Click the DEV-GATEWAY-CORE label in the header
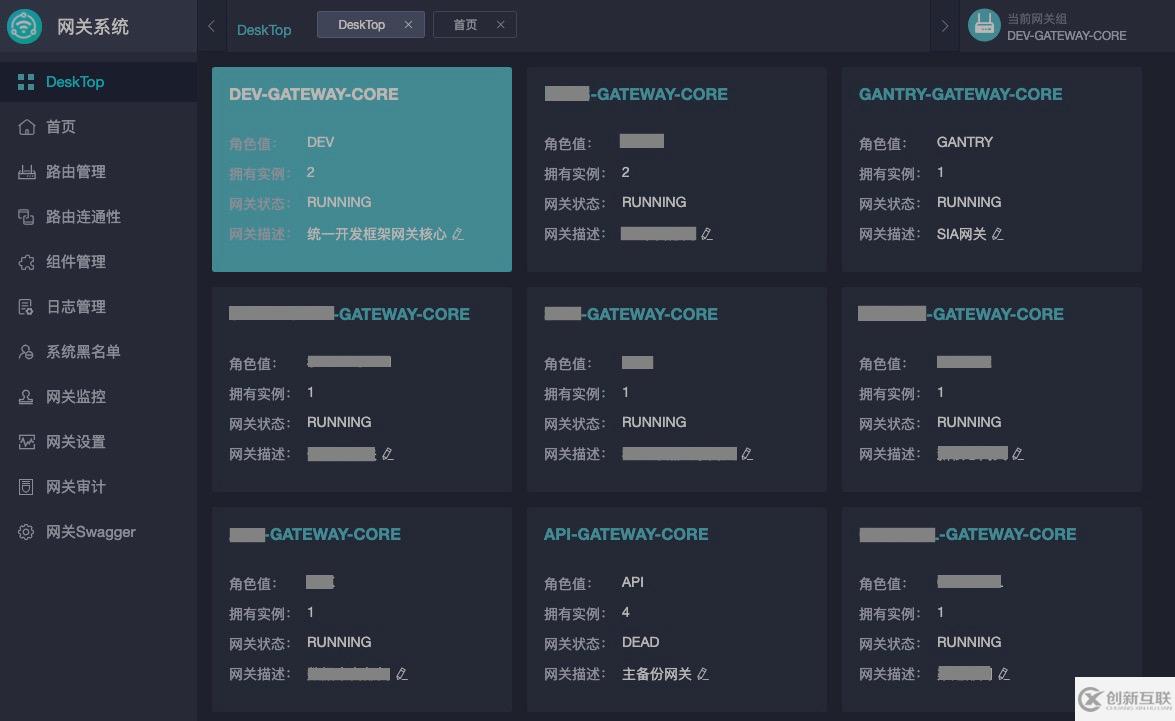Image resolution: width=1175 pixels, height=721 pixels. click(1066, 36)
